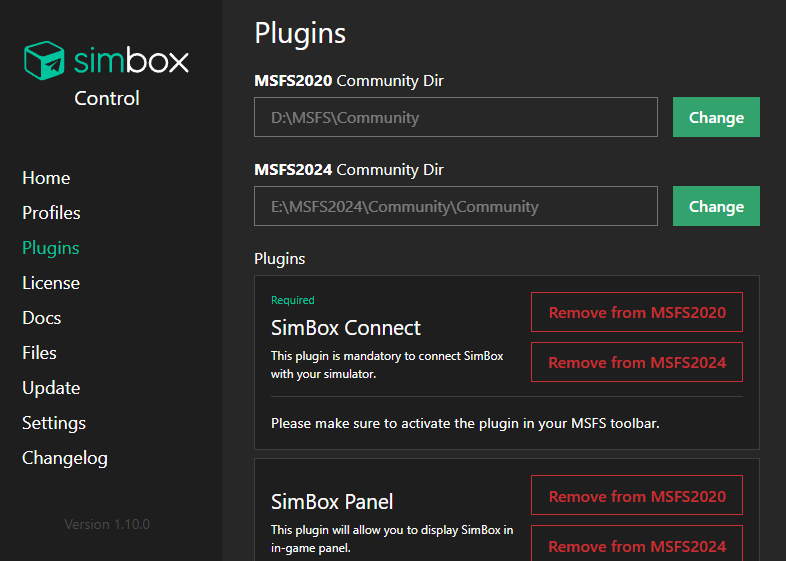
Task: Open Settings from the sidebar
Action: (54, 423)
